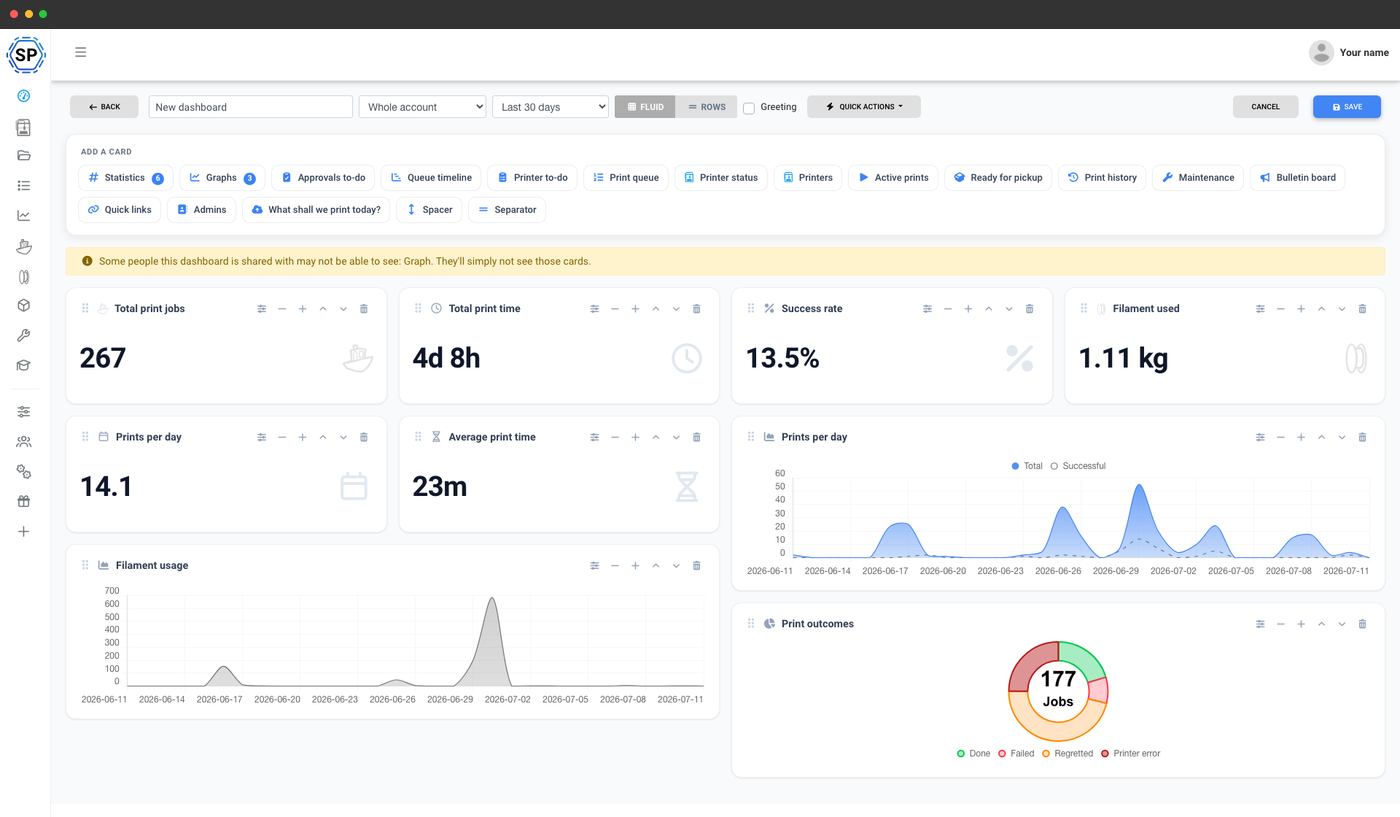The width and height of the screenshot is (1400, 817).
Task: Open the cube icon in sidebar
Action: pos(24,306)
